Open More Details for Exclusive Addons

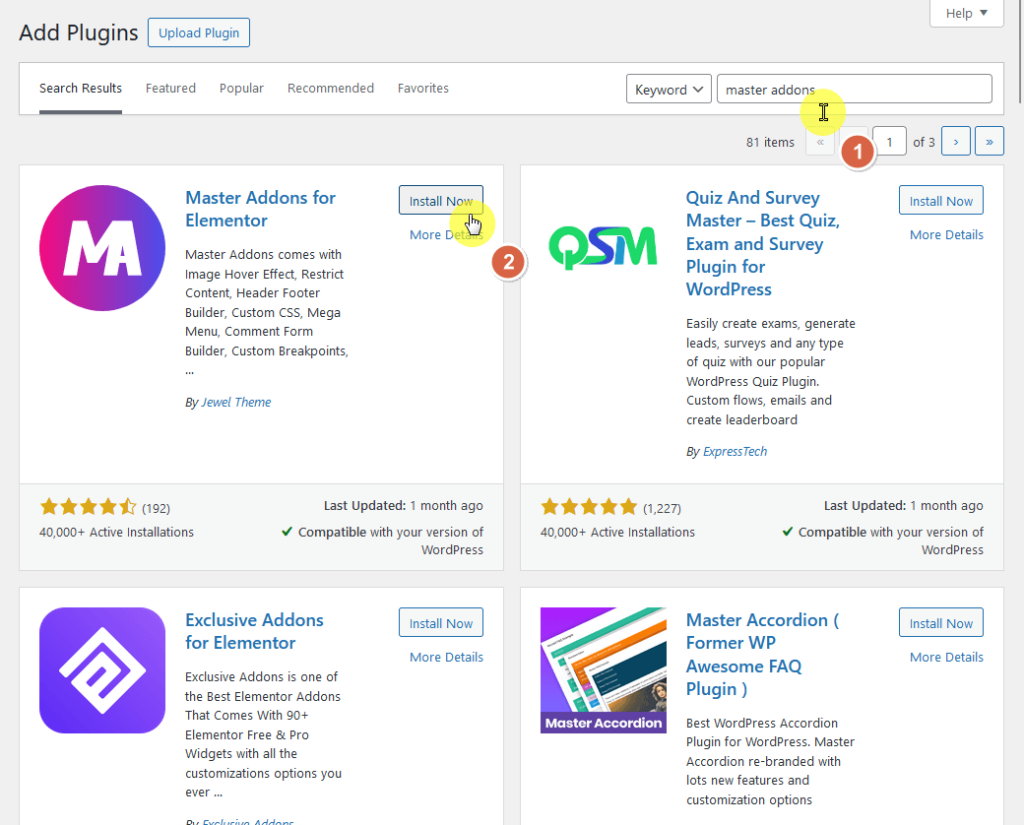[446, 657]
